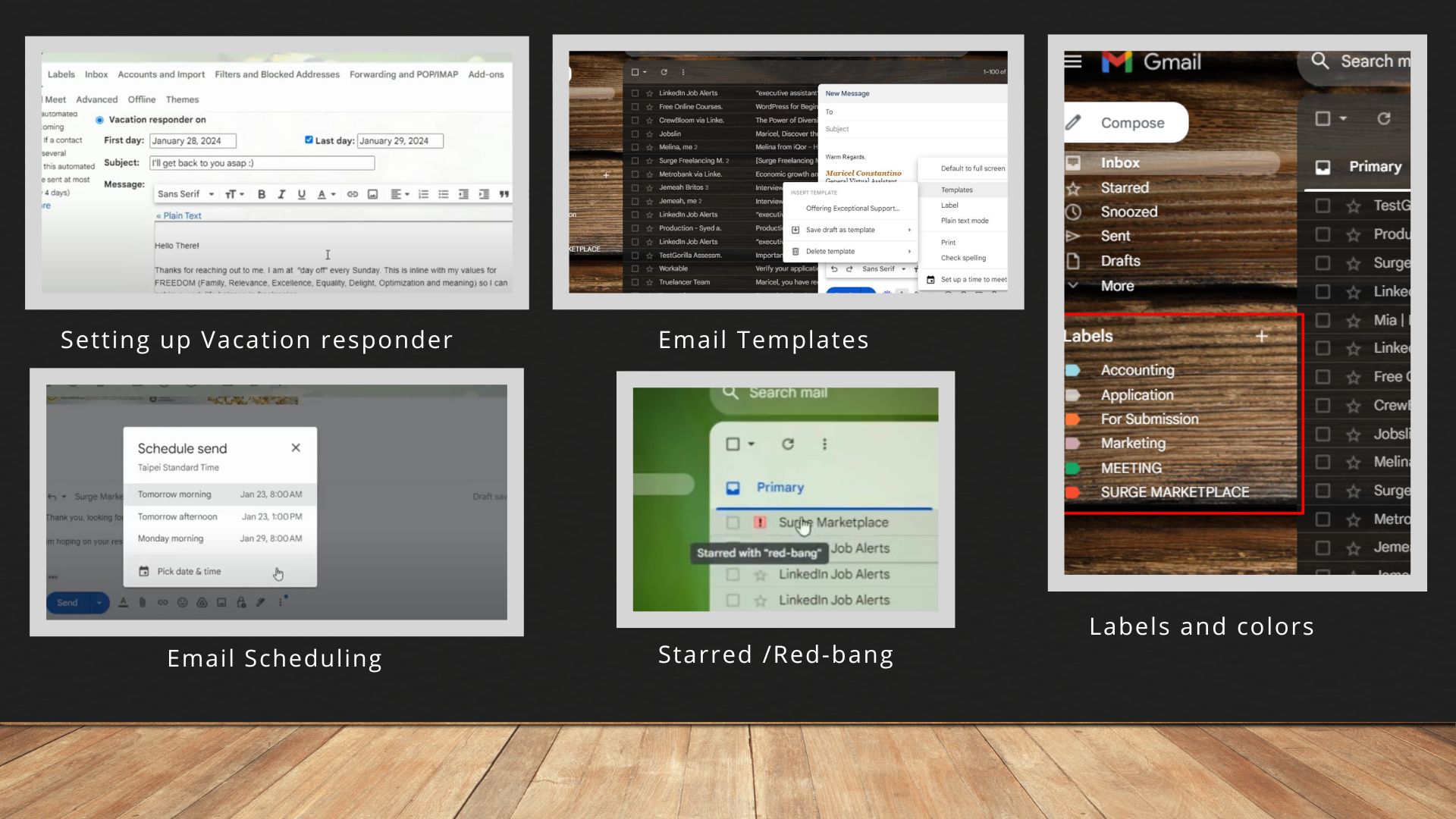Image resolution: width=1456 pixels, height=819 pixels.
Task: Click the plus icon to create new label
Action: click(1262, 336)
